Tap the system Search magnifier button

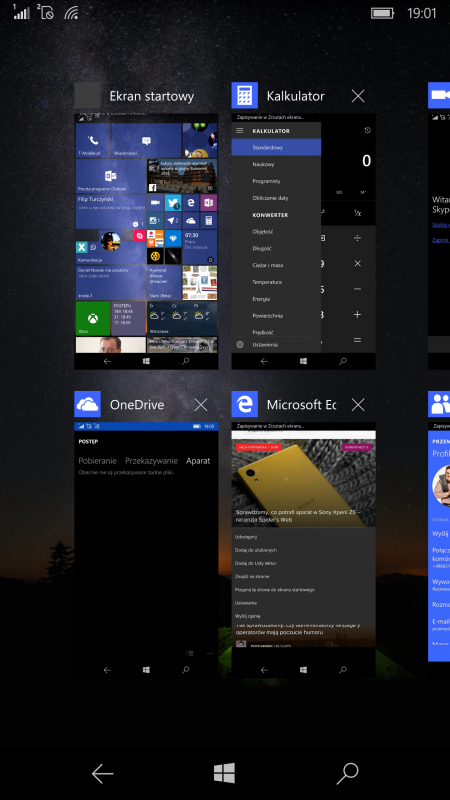pyautogui.click(x=347, y=774)
